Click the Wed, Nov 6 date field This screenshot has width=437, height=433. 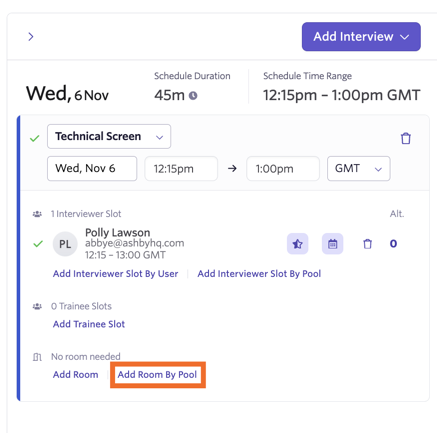coord(92,169)
